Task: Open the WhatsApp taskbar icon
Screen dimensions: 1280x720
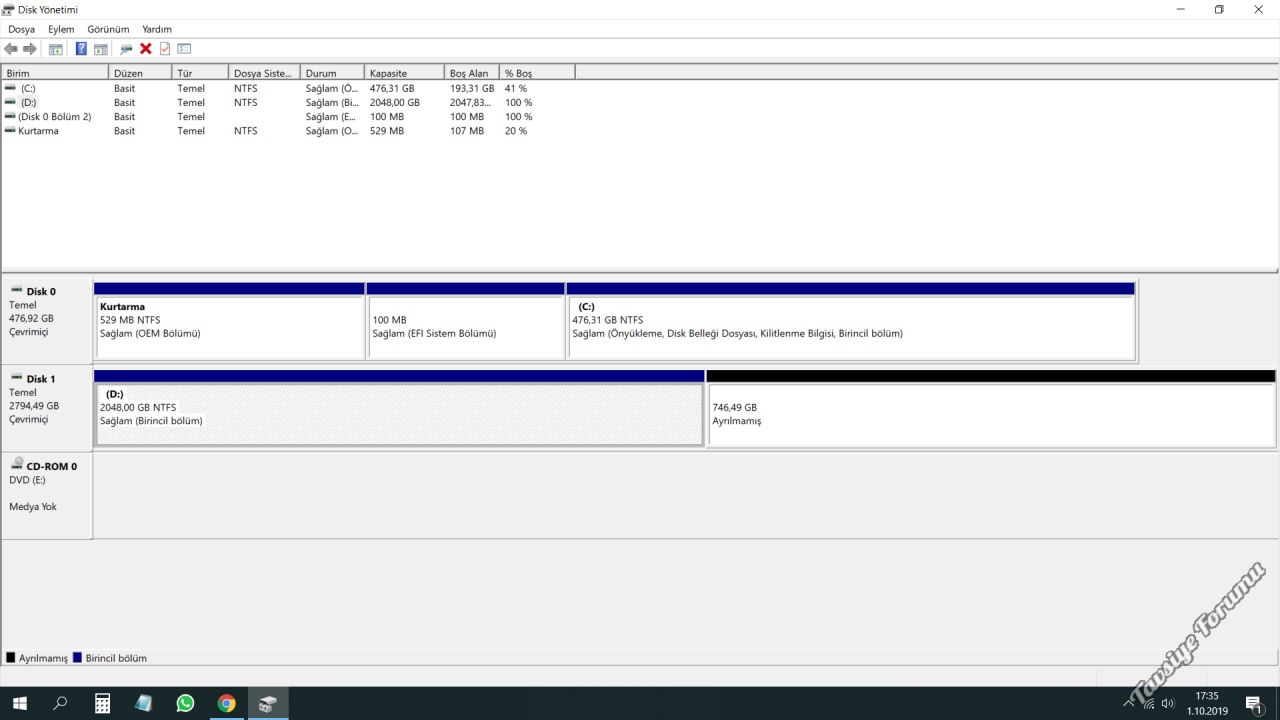Action: [185, 703]
